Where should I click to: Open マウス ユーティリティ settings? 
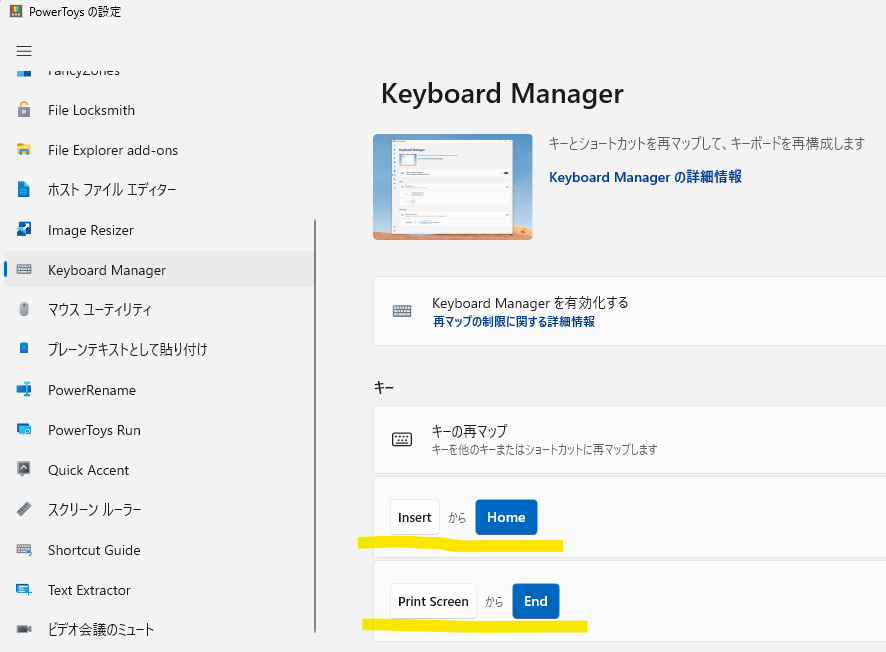pos(159,310)
